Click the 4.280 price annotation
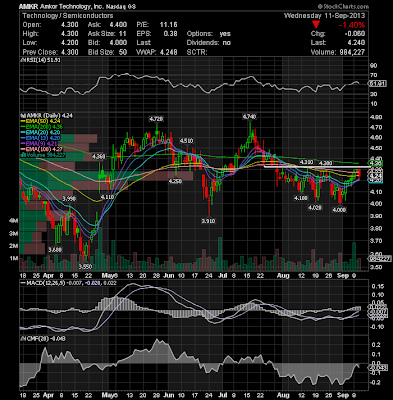Screen dimensions: 393x400 326,163
